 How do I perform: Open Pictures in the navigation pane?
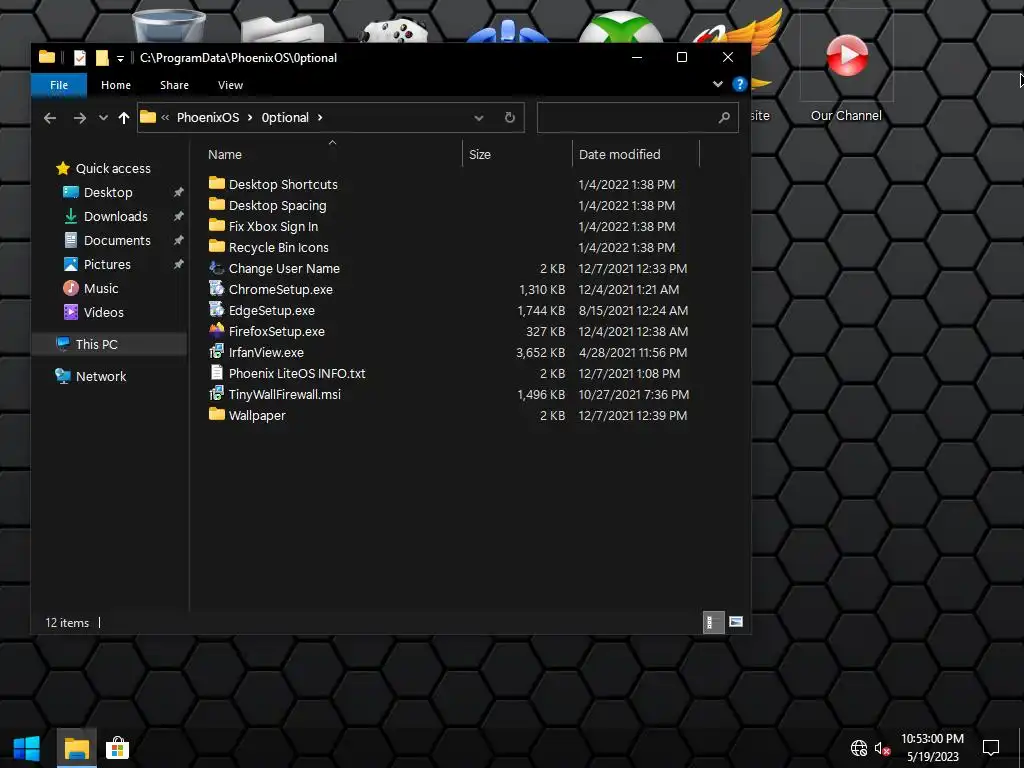tap(107, 264)
